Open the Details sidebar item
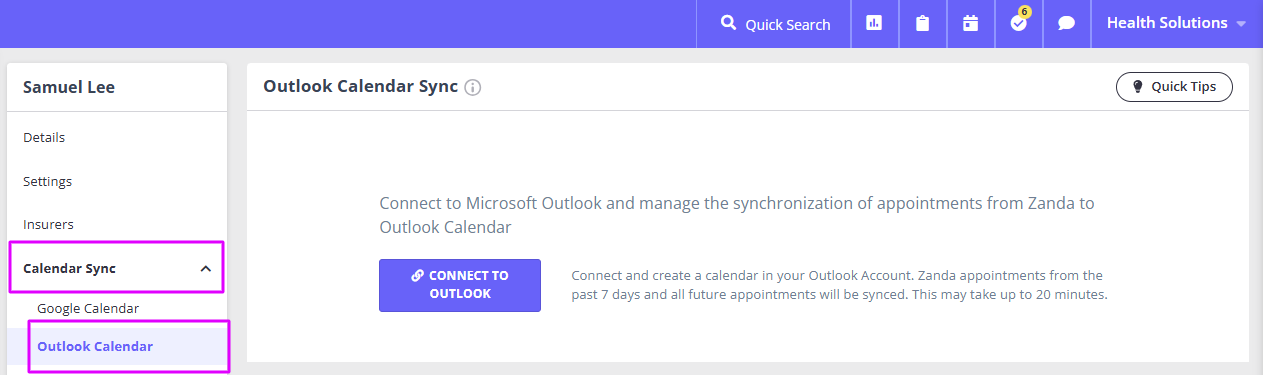This screenshot has width=1263, height=375. pyautogui.click(x=44, y=137)
